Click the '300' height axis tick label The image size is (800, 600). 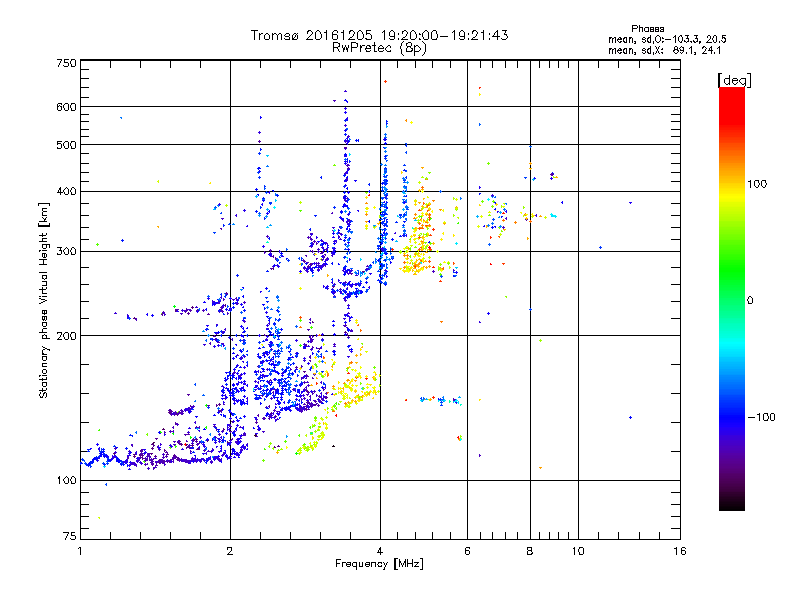tap(66, 252)
